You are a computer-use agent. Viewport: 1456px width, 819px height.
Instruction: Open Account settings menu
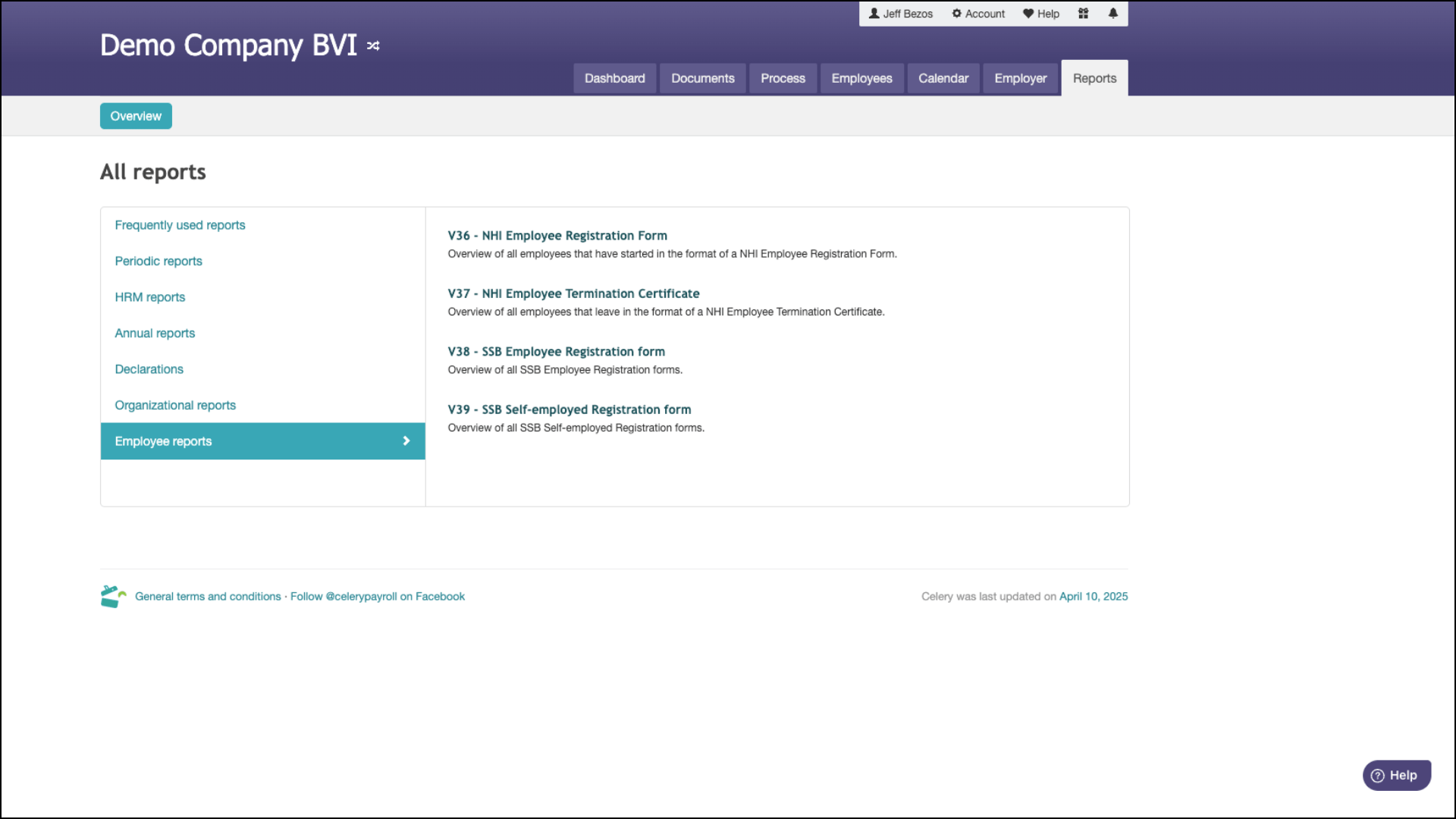coord(978,14)
